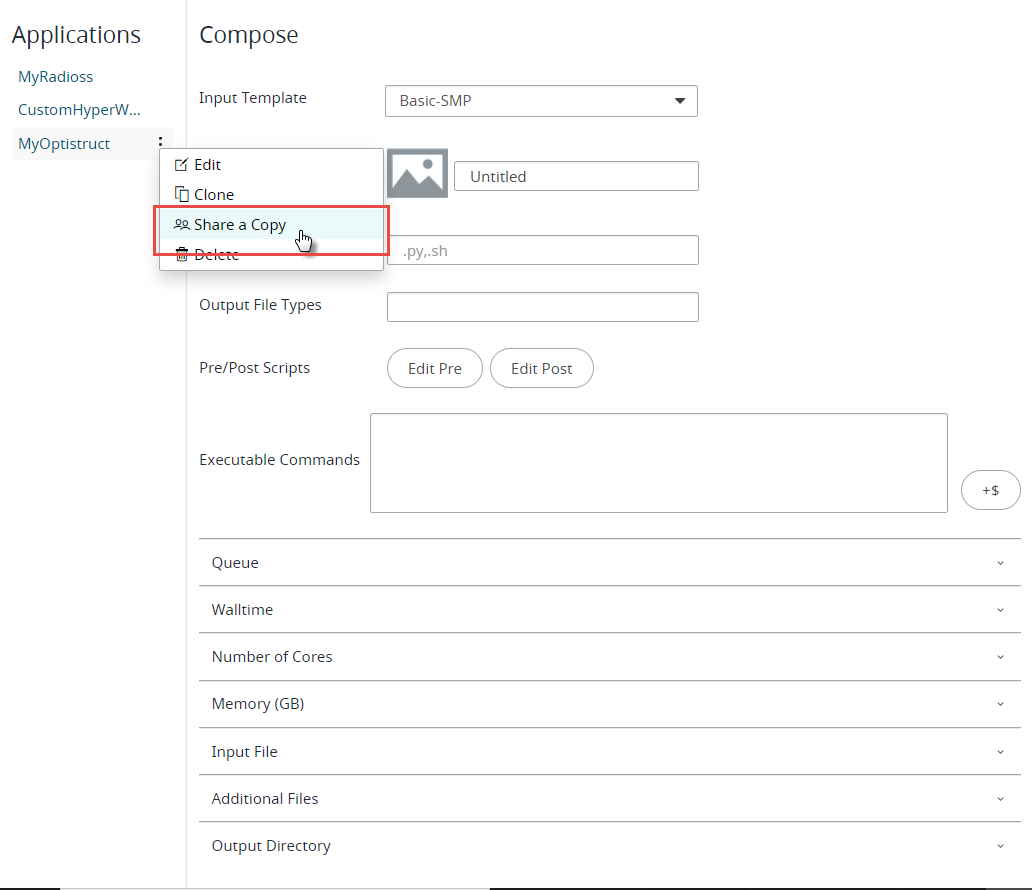This screenshot has width=1032, height=890.
Task: Click the Applications heading text
Action: coord(76,35)
